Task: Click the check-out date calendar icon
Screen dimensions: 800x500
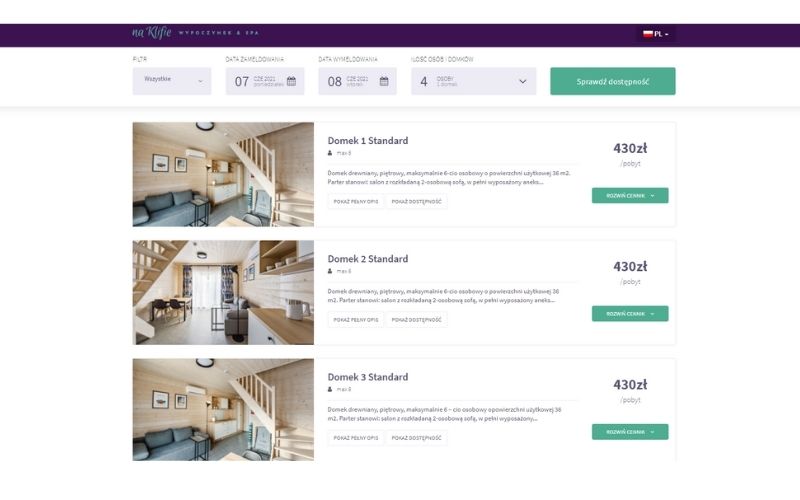Action: (384, 81)
